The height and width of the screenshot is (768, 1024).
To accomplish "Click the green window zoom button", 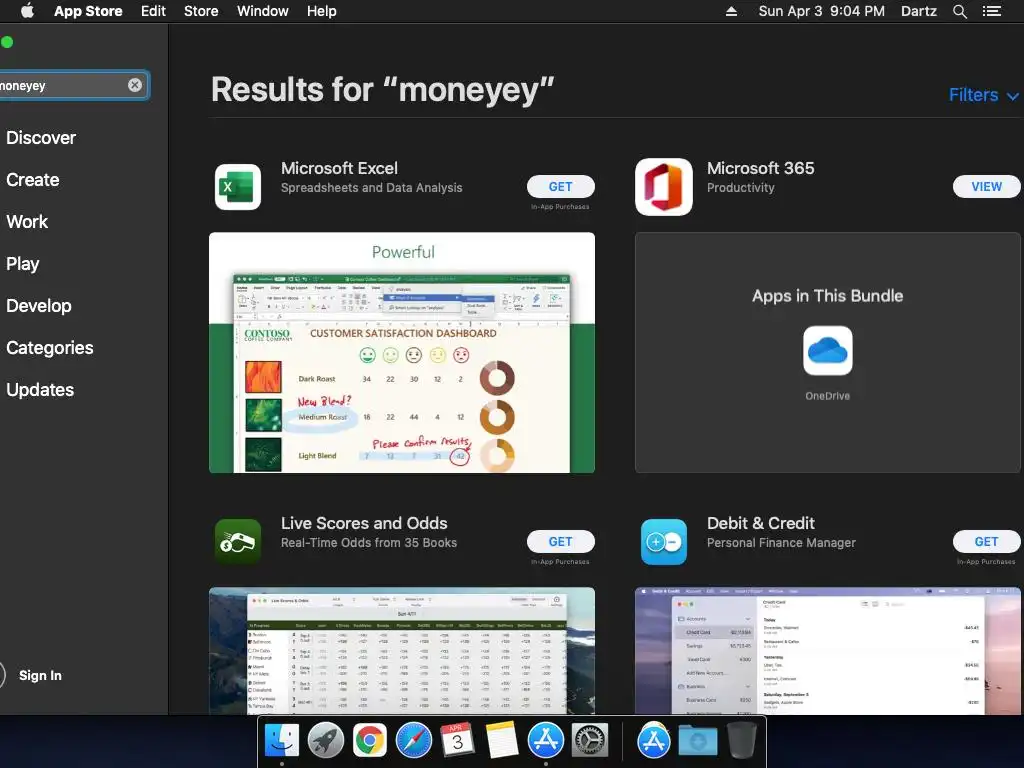I will [7, 42].
